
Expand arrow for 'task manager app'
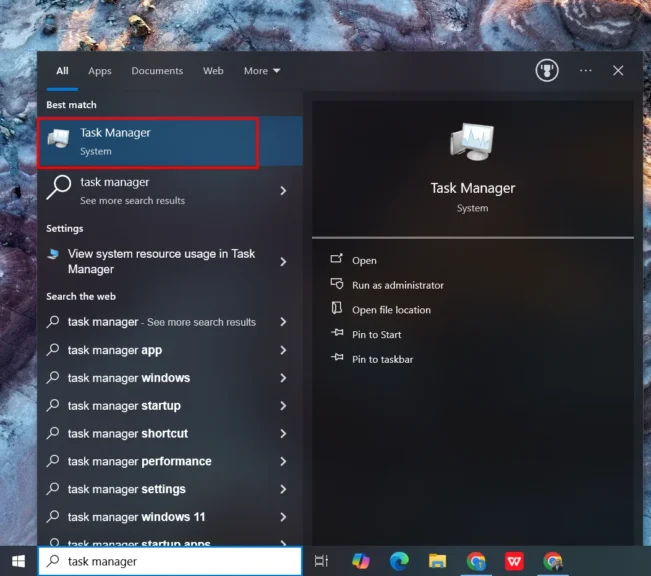click(283, 350)
